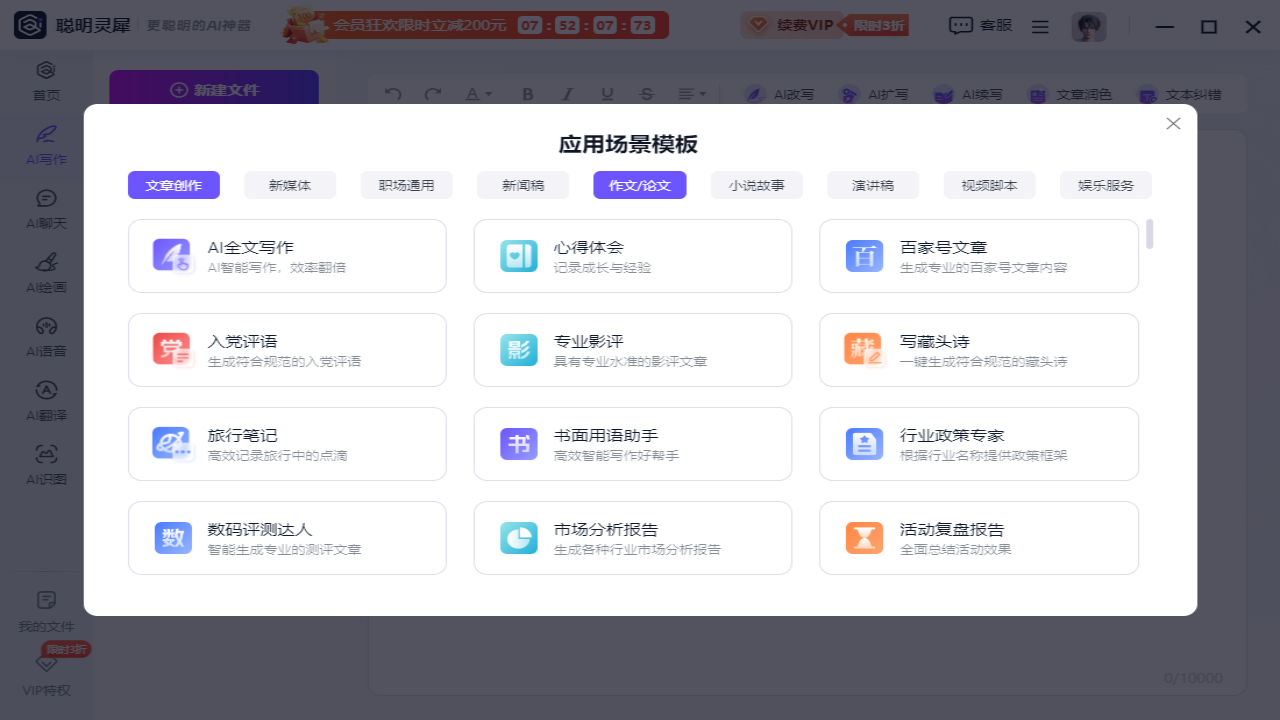Screen dimensions: 1280x720
Task: Open the hamburger menu in title bar
Action: pos(1040,27)
